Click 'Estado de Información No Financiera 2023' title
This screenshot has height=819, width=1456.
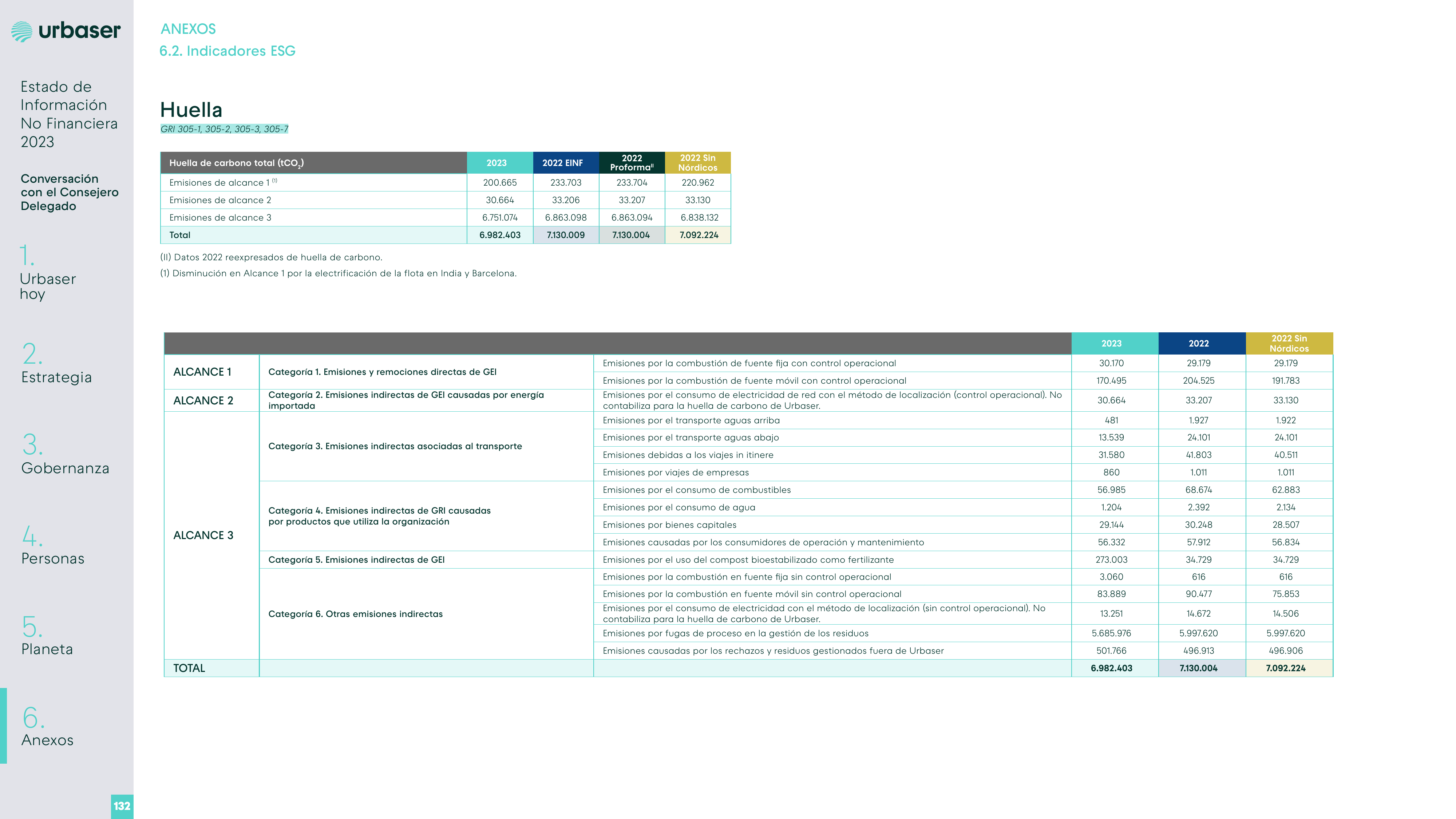pos(69,114)
